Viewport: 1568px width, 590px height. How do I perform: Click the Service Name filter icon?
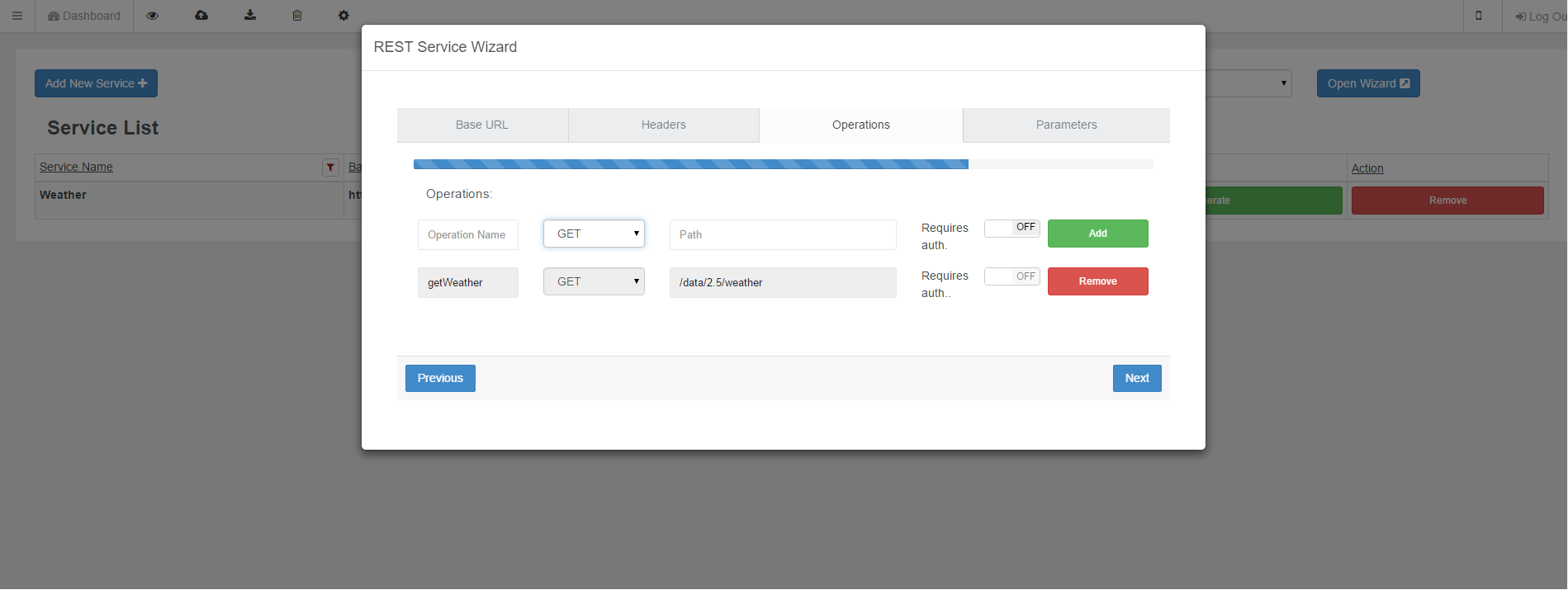point(330,168)
